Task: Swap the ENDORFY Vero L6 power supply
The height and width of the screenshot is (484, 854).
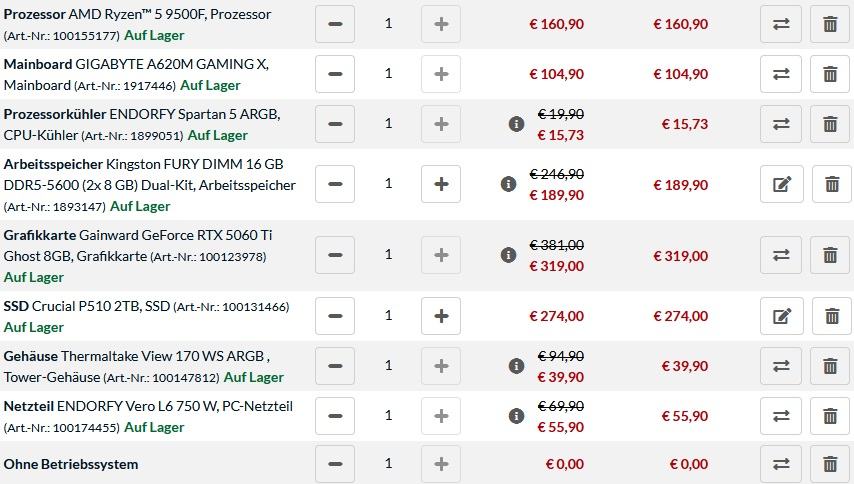Action: tap(781, 416)
